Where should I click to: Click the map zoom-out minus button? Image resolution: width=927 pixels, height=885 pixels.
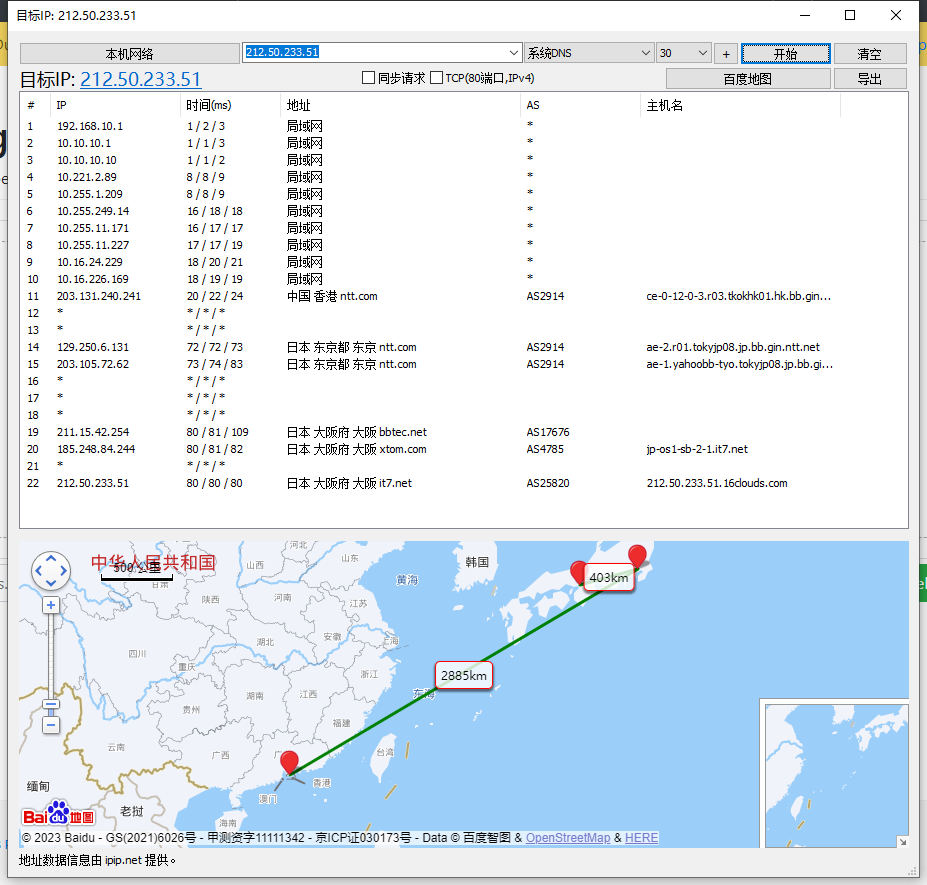(x=51, y=724)
